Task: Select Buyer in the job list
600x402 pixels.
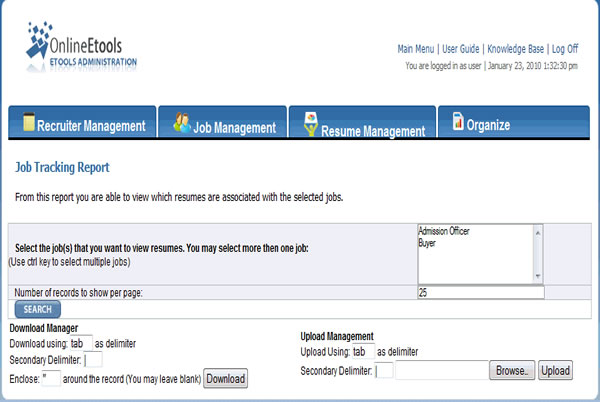Action: (x=429, y=241)
